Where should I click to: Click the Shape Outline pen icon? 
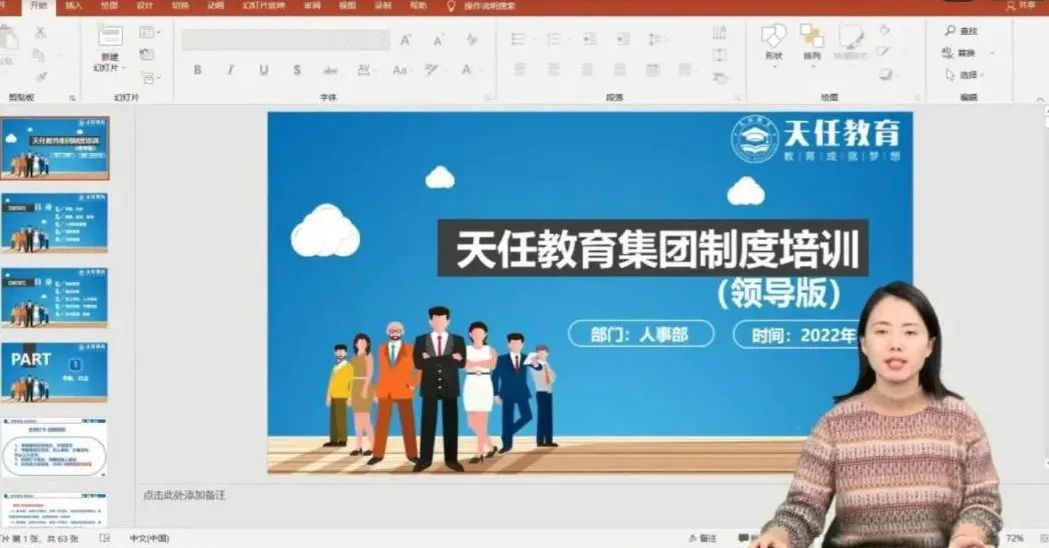coord(884,52)
